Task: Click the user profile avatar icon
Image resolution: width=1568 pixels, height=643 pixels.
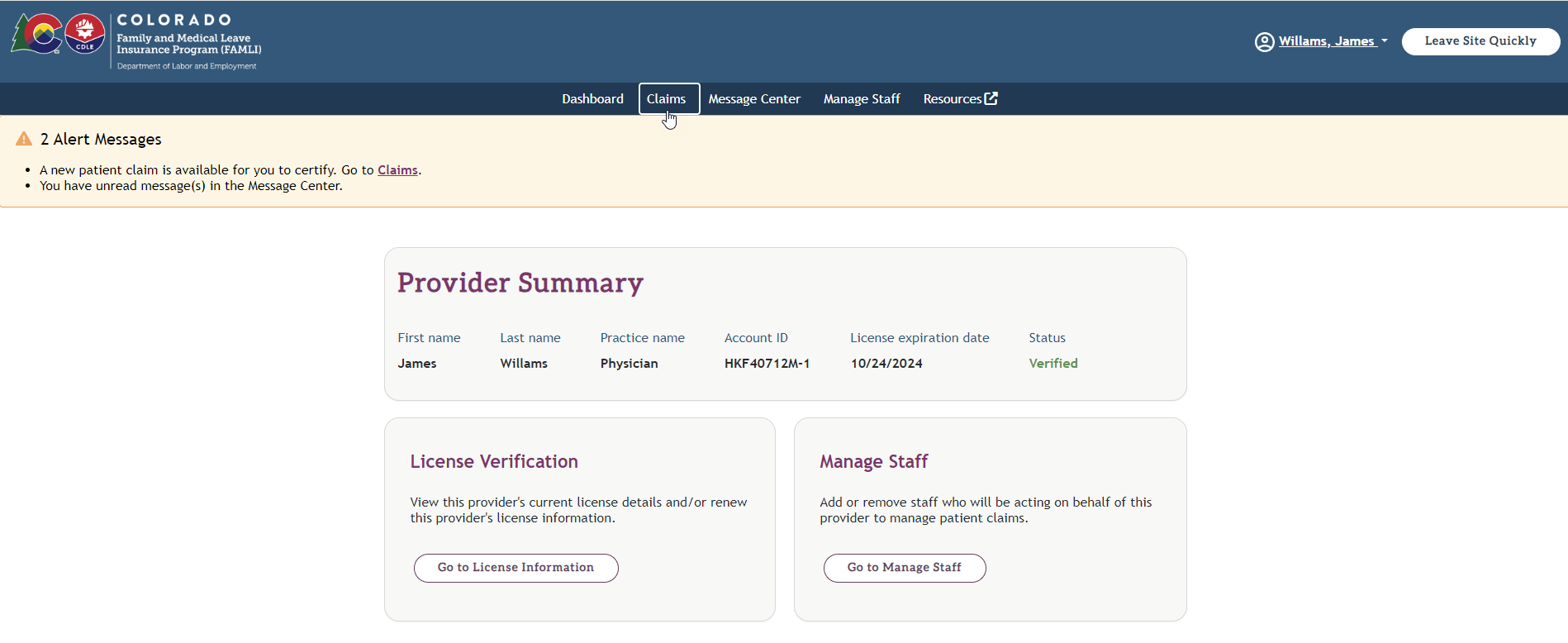Action: (1264, 41)
